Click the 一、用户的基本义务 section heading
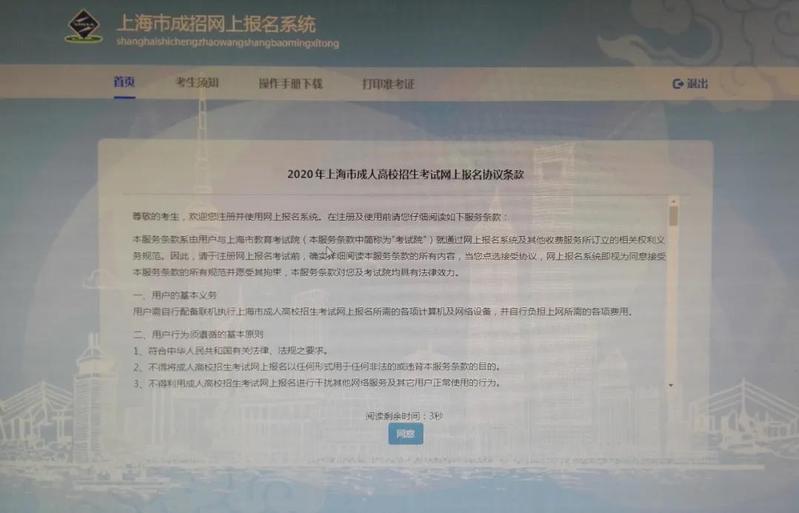Screen dimensions: 799x513 (x=175, y=295)
